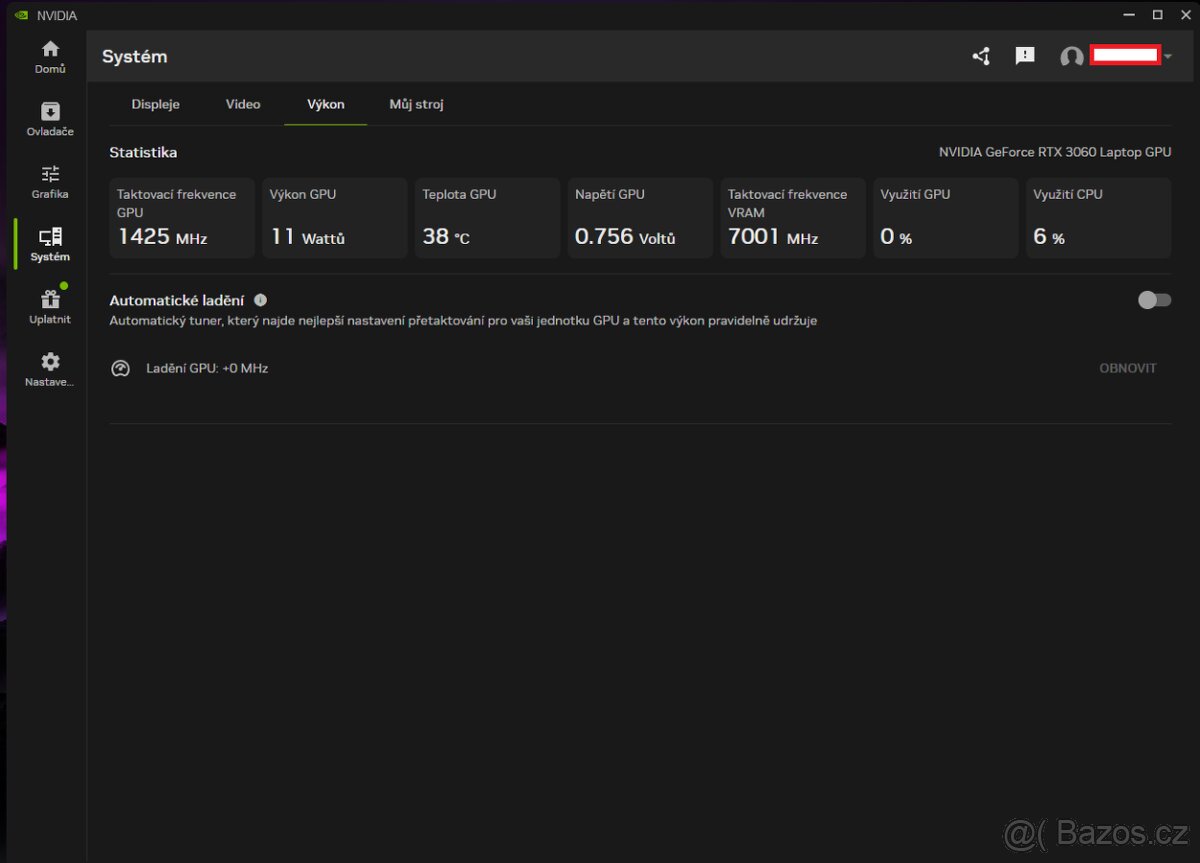Click the Ladění GPU: +0 MHz row

[x=206, y=368]
